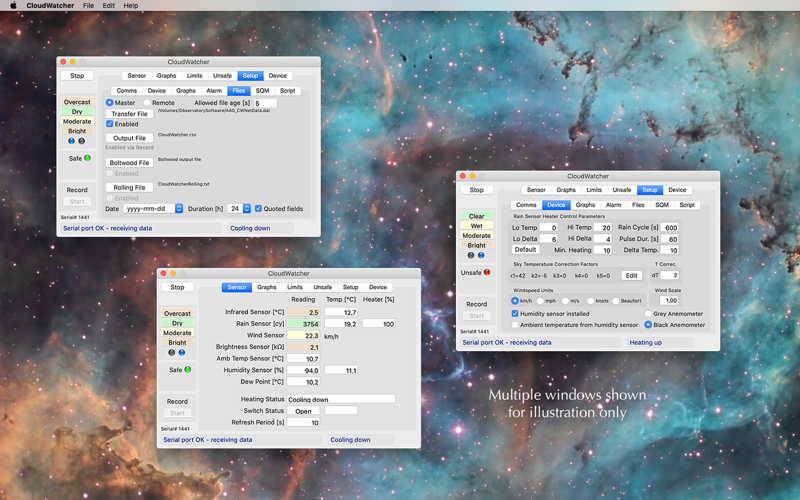Click the Heating Status field
The height and width of the screenshot is (500, 800).
click(341, 399)
